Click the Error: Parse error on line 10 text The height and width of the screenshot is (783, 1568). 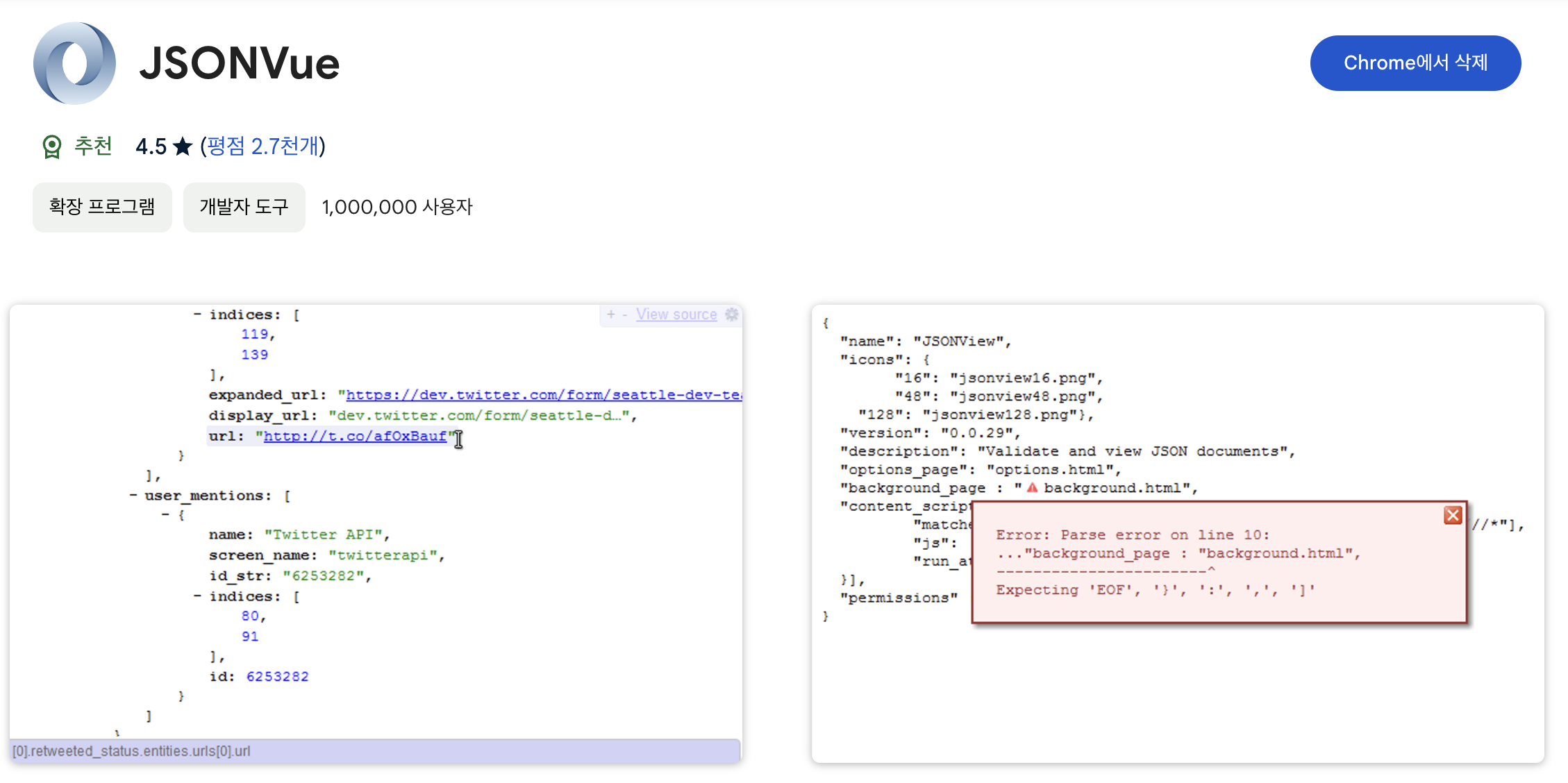[x=1133, y=535]
